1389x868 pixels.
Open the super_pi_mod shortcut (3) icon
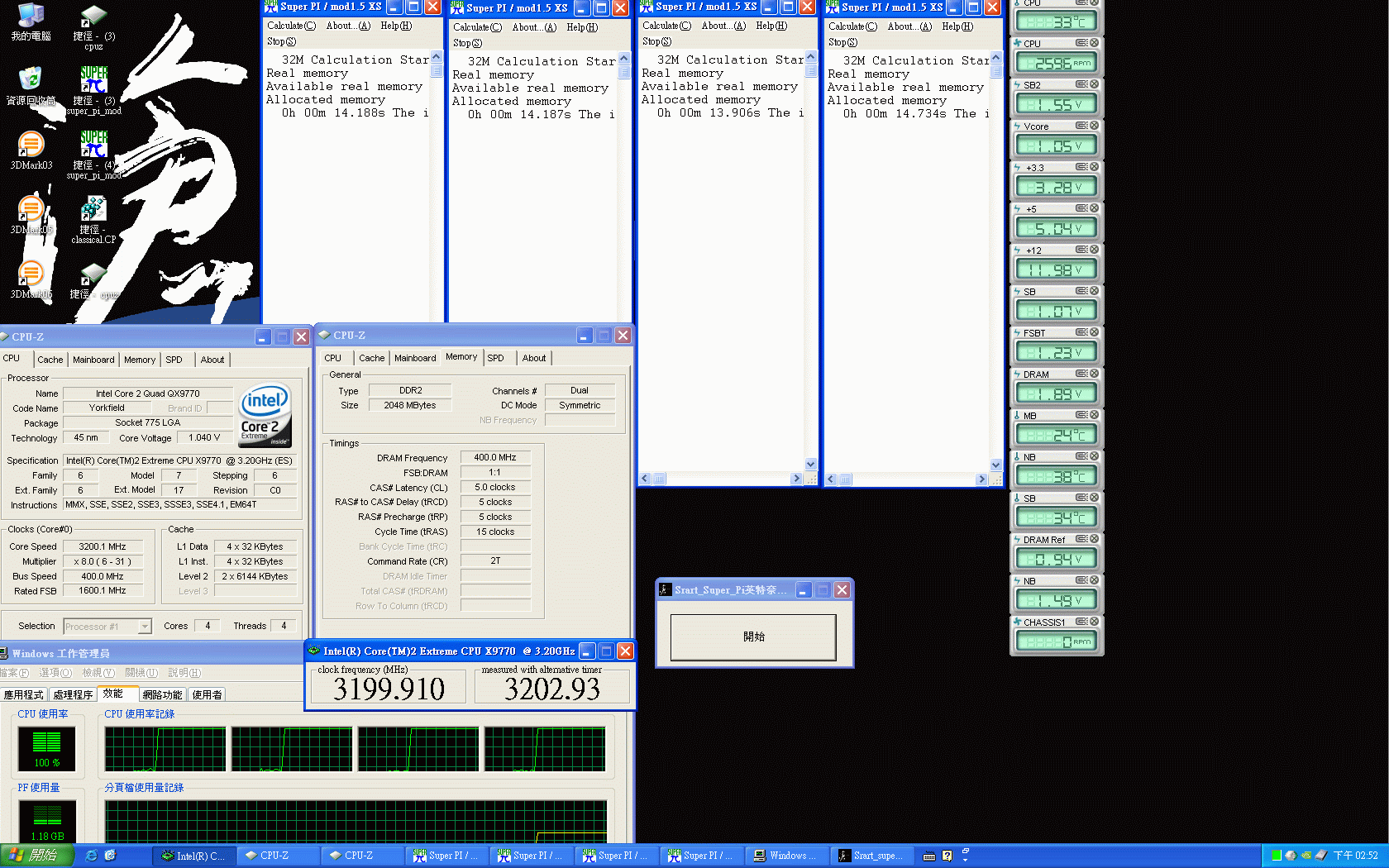(93, 92)
